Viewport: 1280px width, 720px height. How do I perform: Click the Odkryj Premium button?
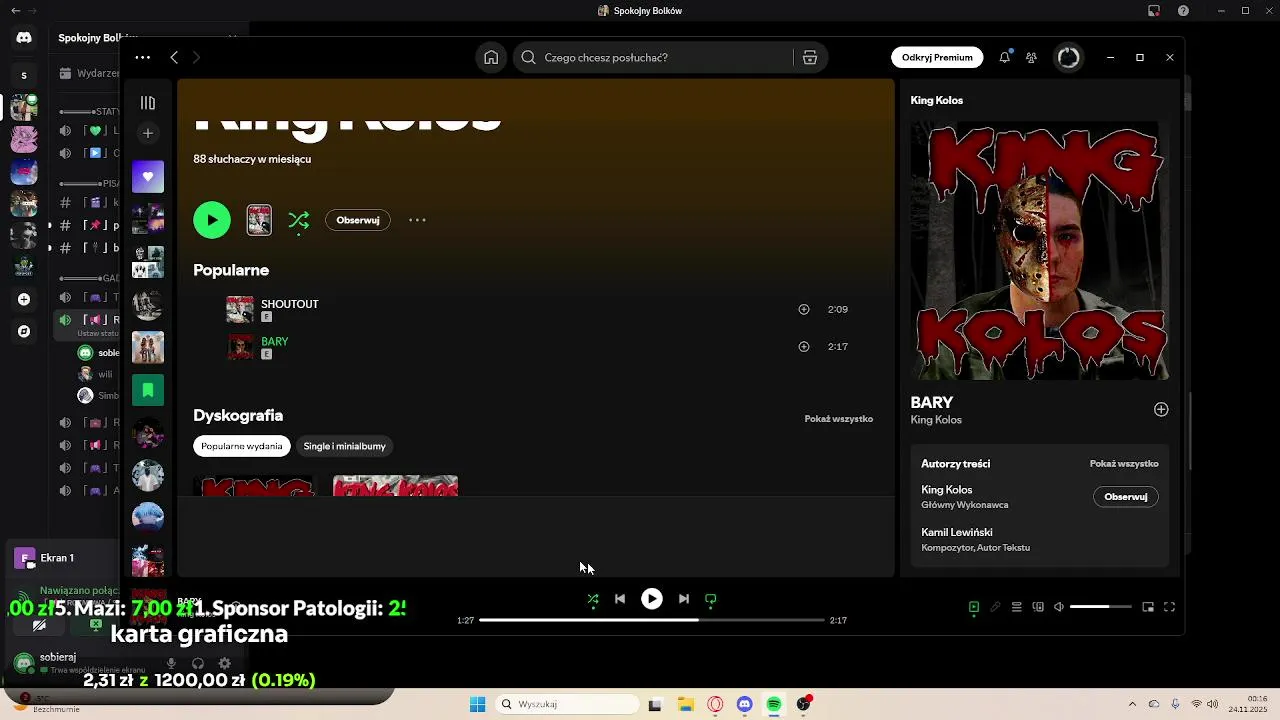937,57
